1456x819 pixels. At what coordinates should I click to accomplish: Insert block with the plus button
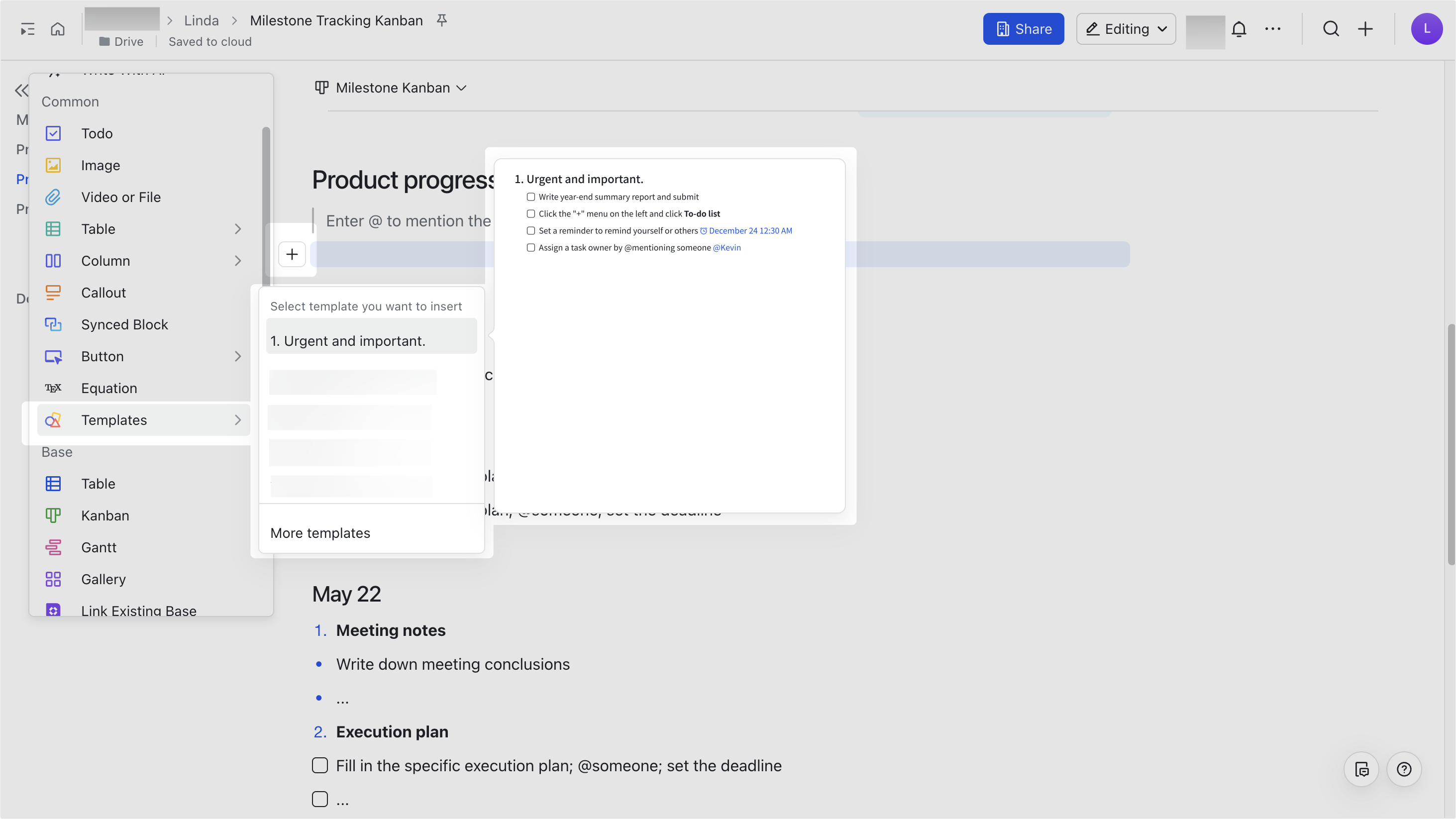(292, 254)
